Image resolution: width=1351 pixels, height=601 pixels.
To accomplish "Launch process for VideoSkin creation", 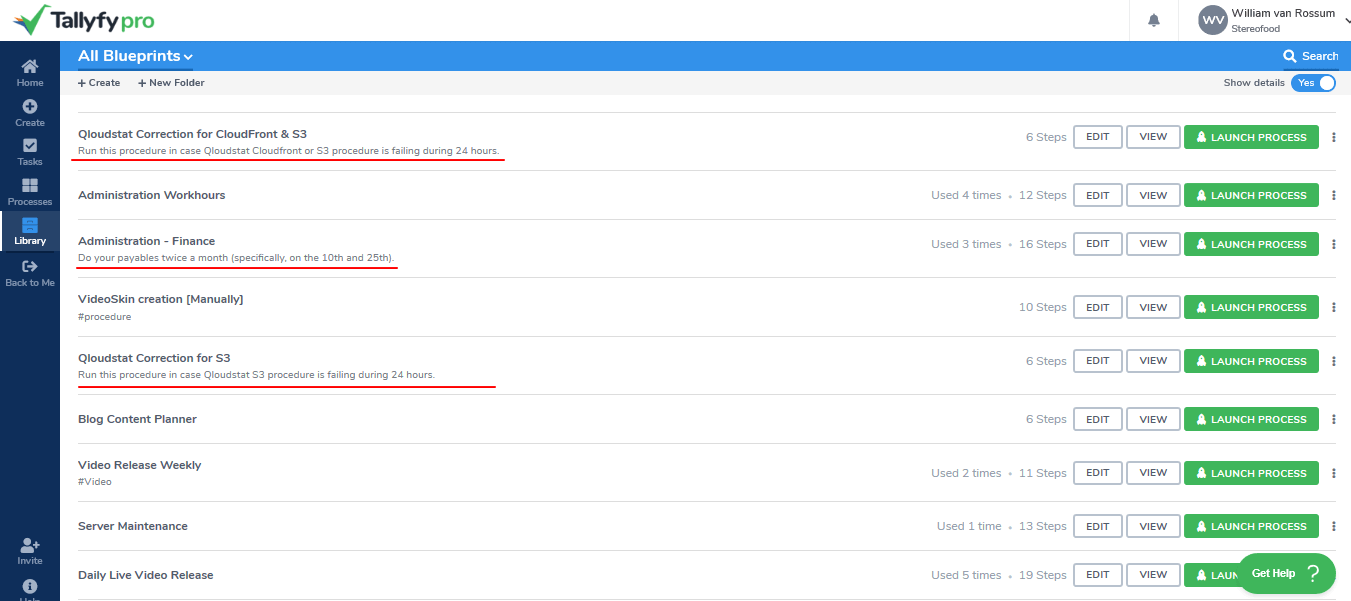I will pyautogui.click(x=1251, y=307).
